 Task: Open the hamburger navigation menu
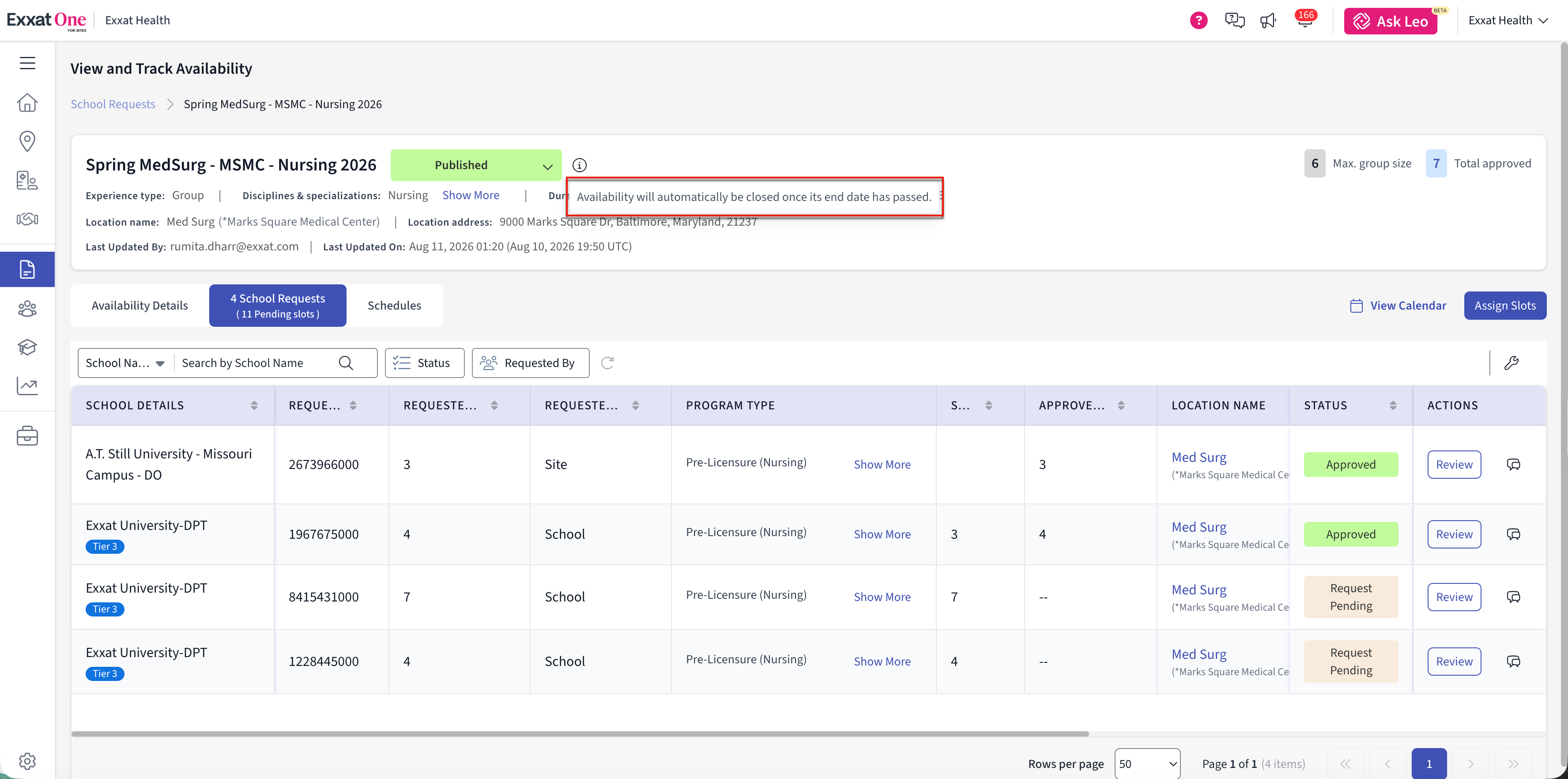point(27,63)
